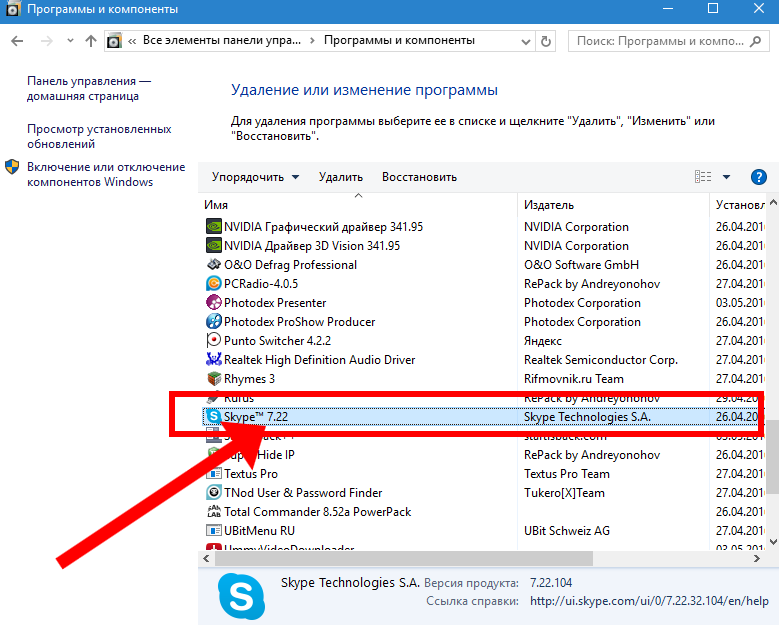Click the Realtek High Definition Audio Driver icon

tap(213, 360)
